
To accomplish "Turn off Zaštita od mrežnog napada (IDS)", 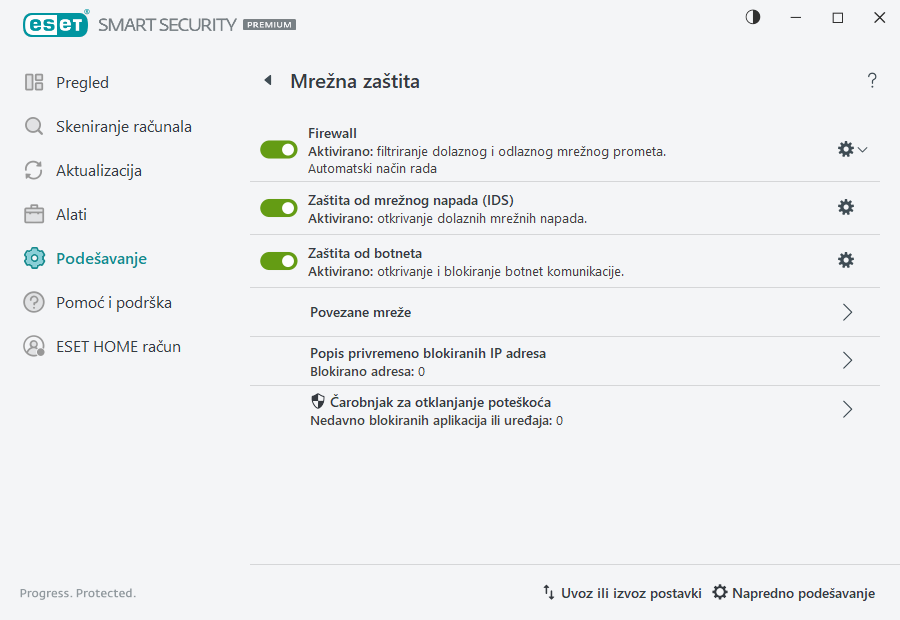I will point(279,208).
